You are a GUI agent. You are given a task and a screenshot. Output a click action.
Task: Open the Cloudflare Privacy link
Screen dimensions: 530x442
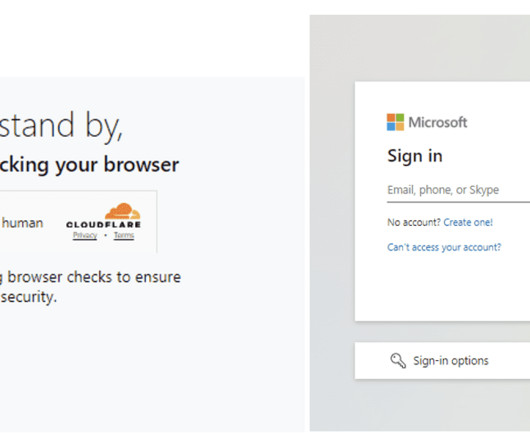point(85,235)
